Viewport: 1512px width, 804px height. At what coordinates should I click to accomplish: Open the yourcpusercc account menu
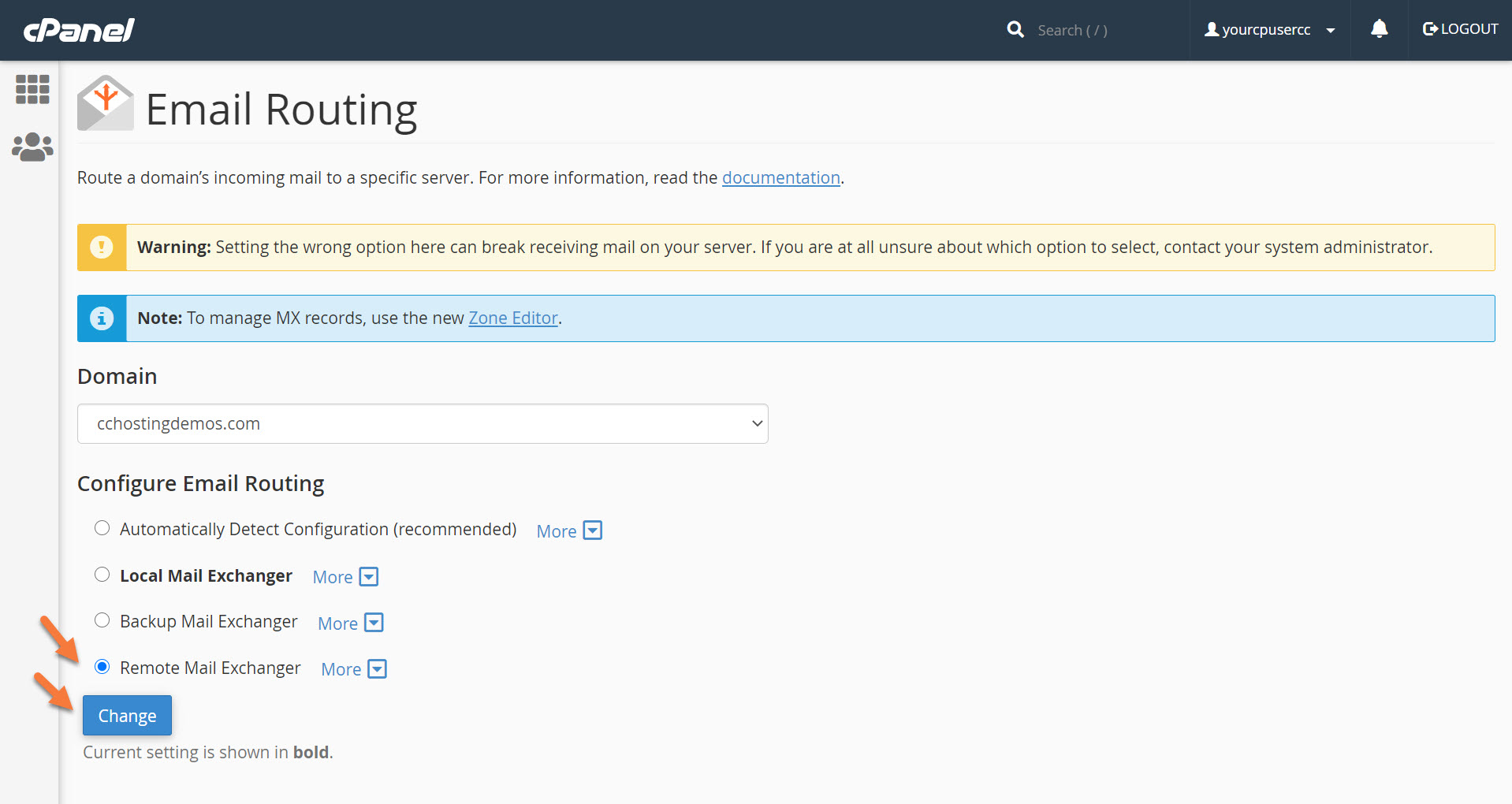tap(1269, 30)
